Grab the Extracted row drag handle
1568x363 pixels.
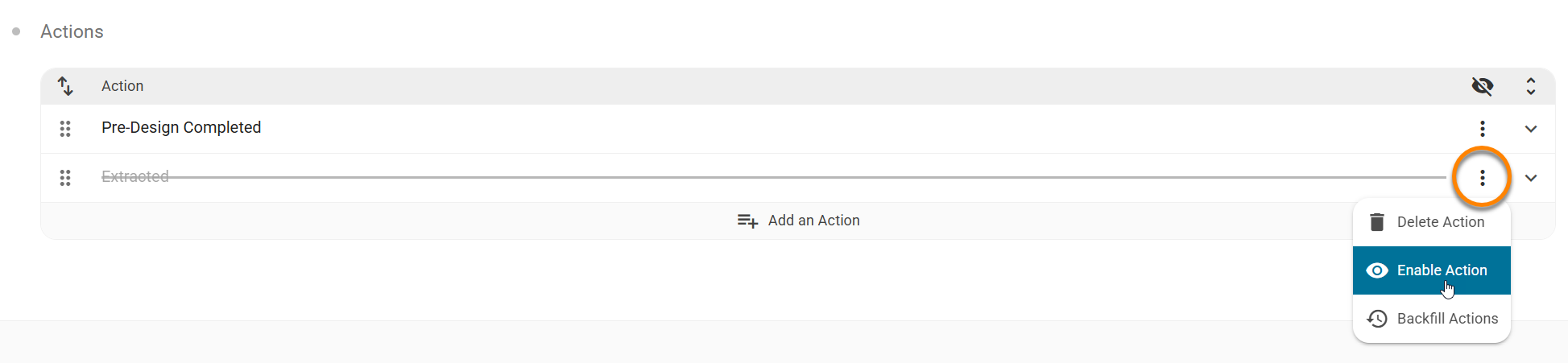pyautogui.click(x=65, y=178)
